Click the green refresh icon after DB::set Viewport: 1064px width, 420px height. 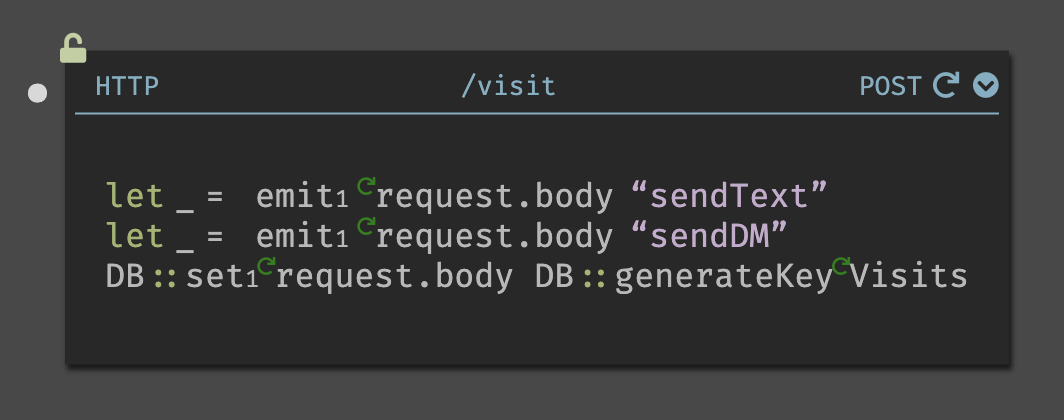[266, 266]
